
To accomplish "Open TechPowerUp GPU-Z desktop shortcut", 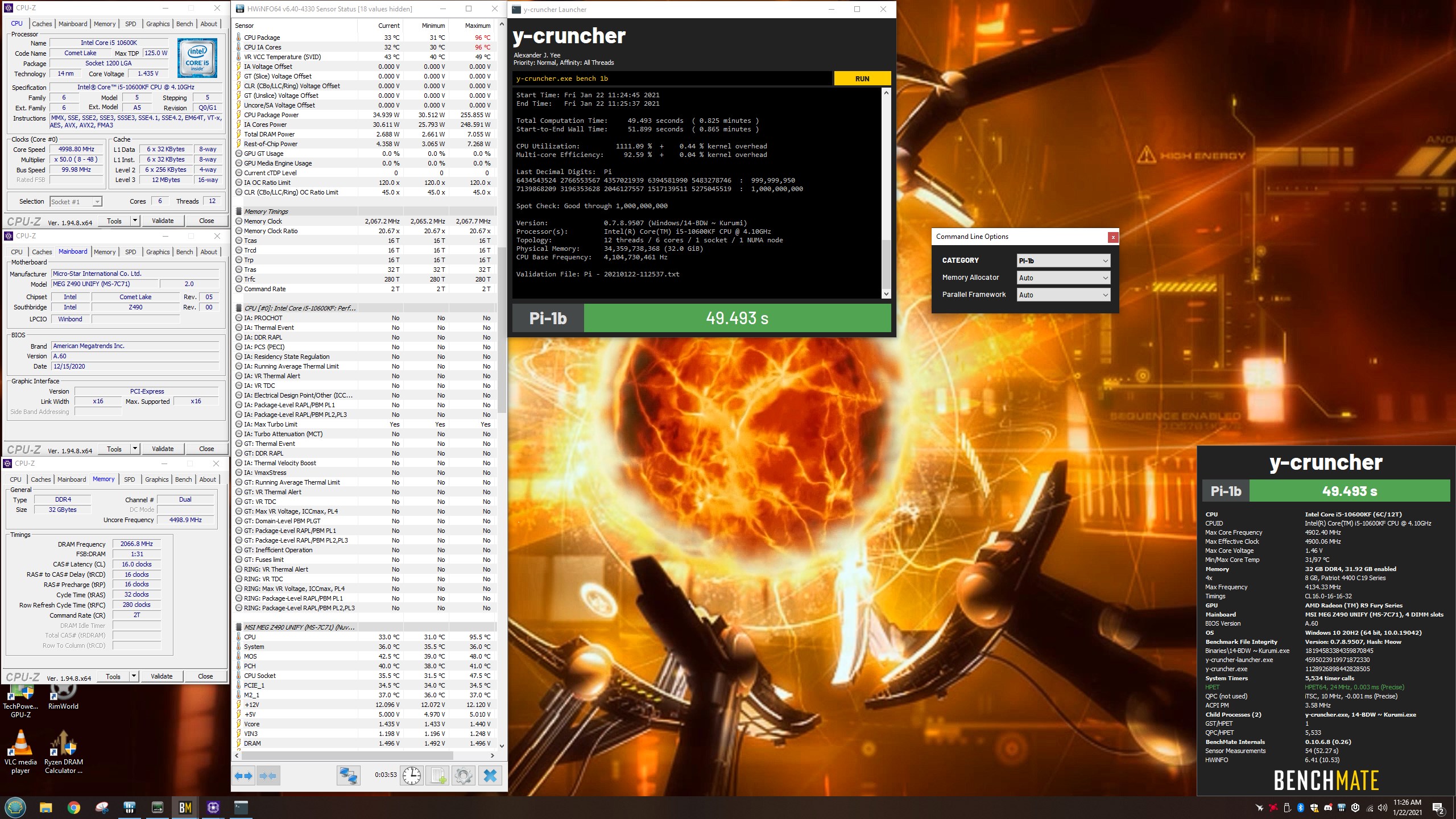I will pyautogui.click(x=20, y=701).
